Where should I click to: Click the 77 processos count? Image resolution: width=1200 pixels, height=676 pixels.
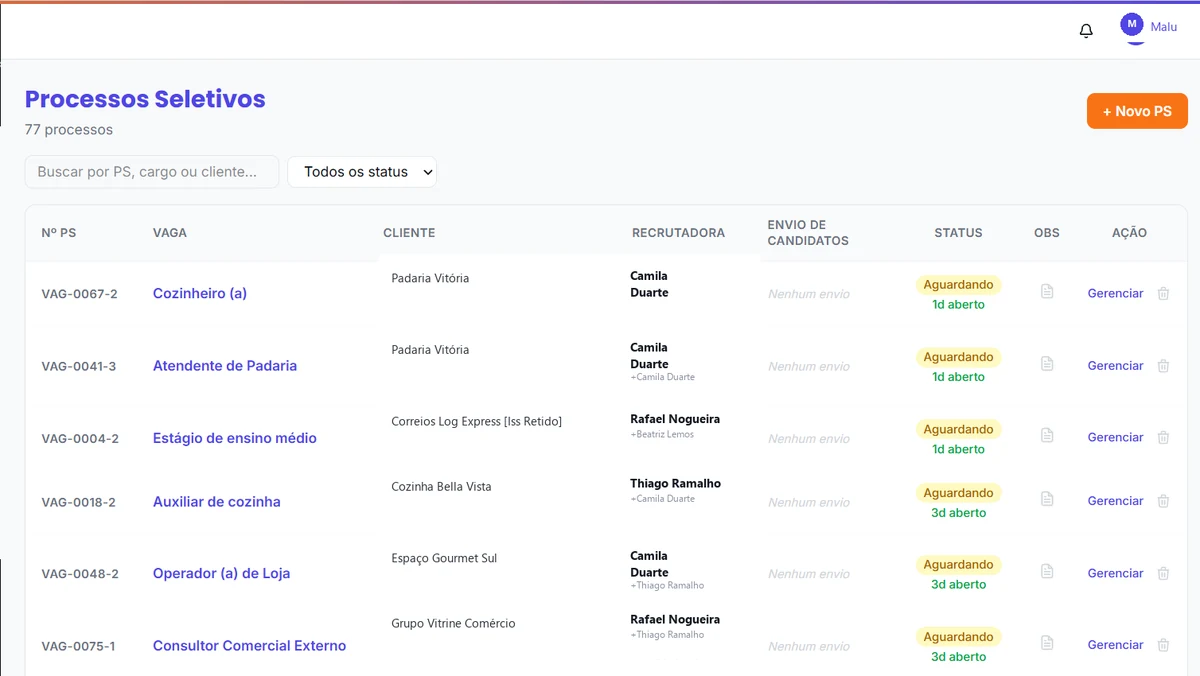[69, 130]
